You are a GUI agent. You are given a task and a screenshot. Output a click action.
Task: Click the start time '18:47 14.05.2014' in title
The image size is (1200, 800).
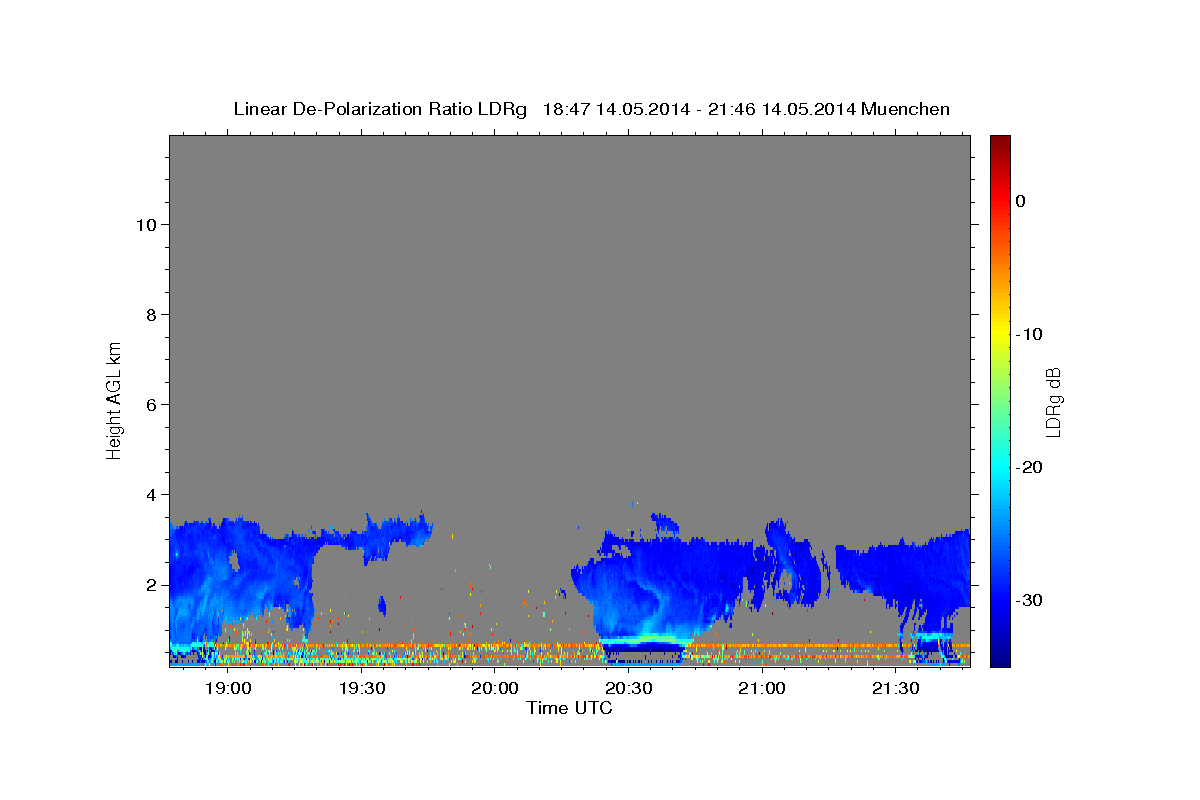[x=615, y=109]
